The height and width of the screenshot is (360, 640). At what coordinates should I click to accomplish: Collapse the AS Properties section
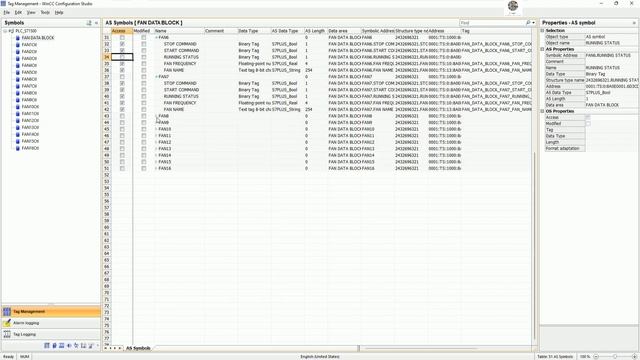tap(543, 49)
